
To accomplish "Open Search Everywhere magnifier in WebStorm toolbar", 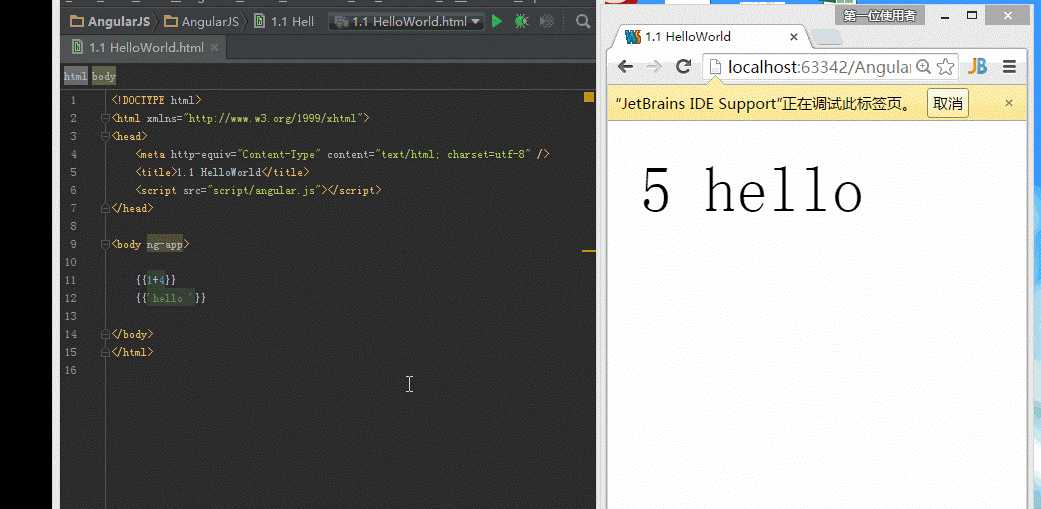I will tap(583, 22).
